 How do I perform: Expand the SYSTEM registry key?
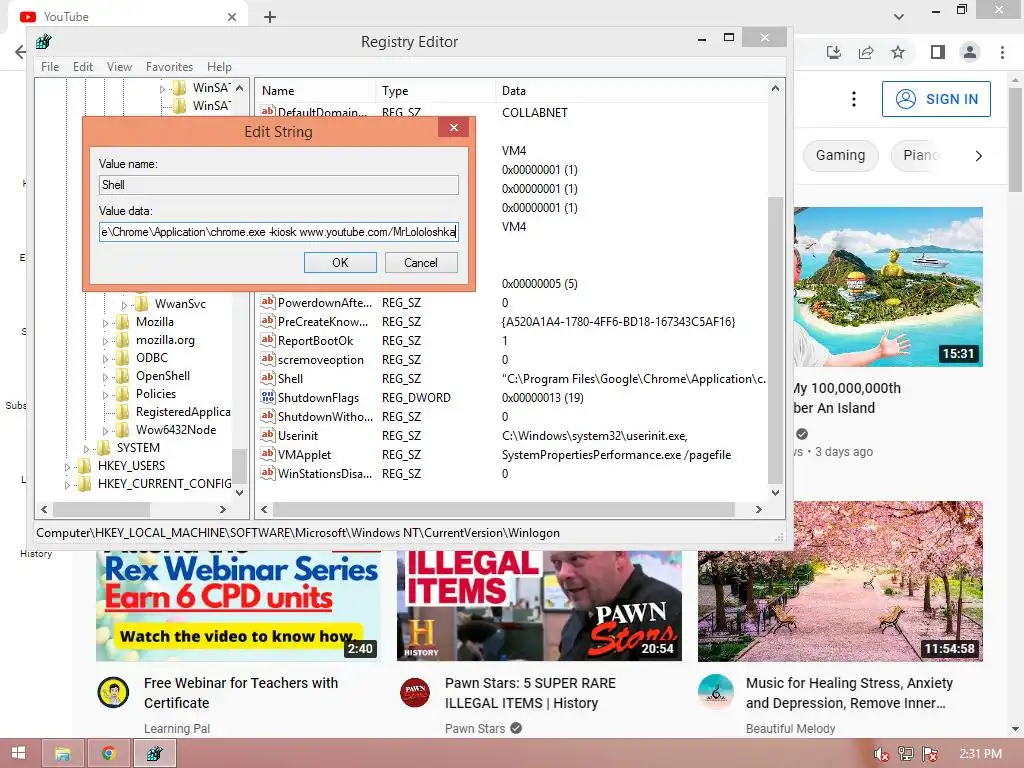[x=86, y=449]
